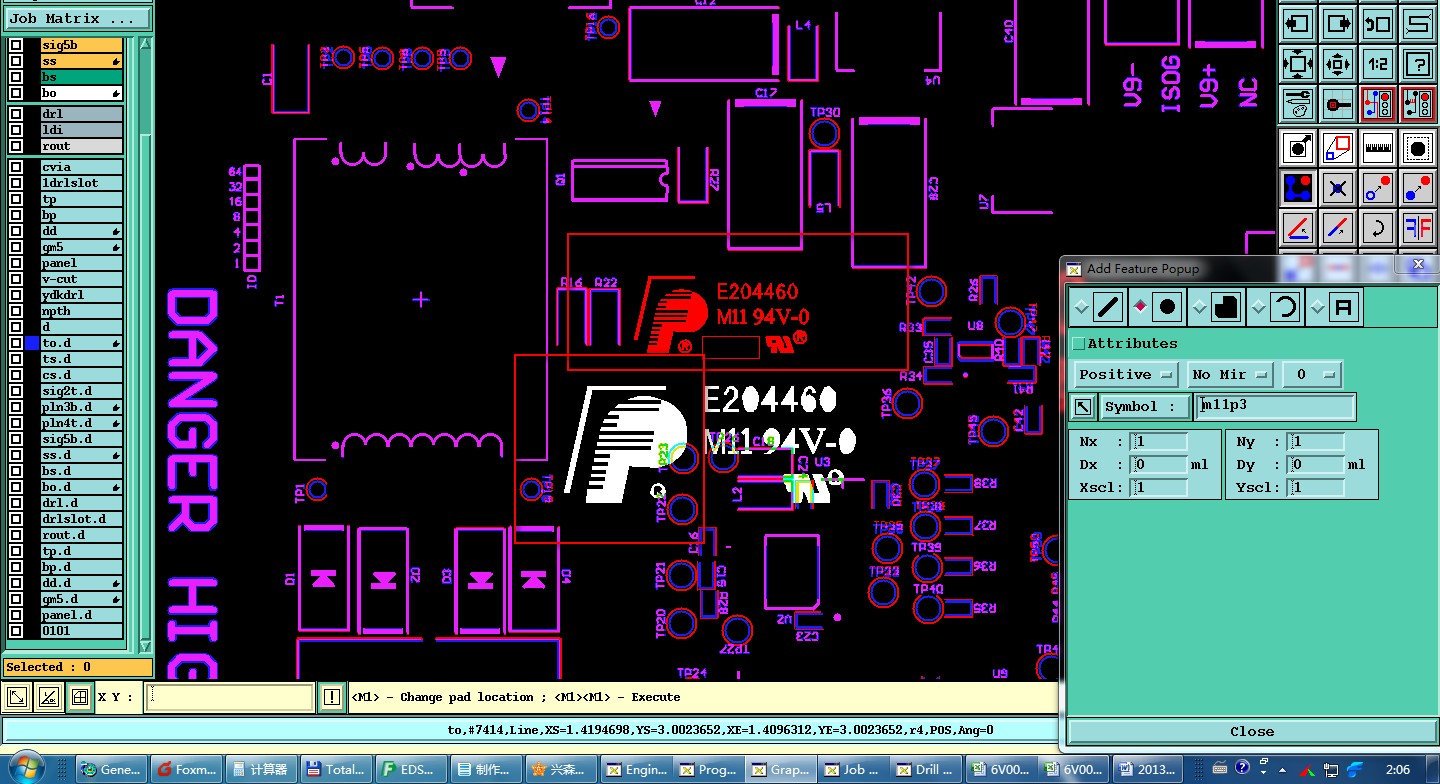
Task: Click the blue connected nodes add feature icon
Action: (x=1297, y=188)
